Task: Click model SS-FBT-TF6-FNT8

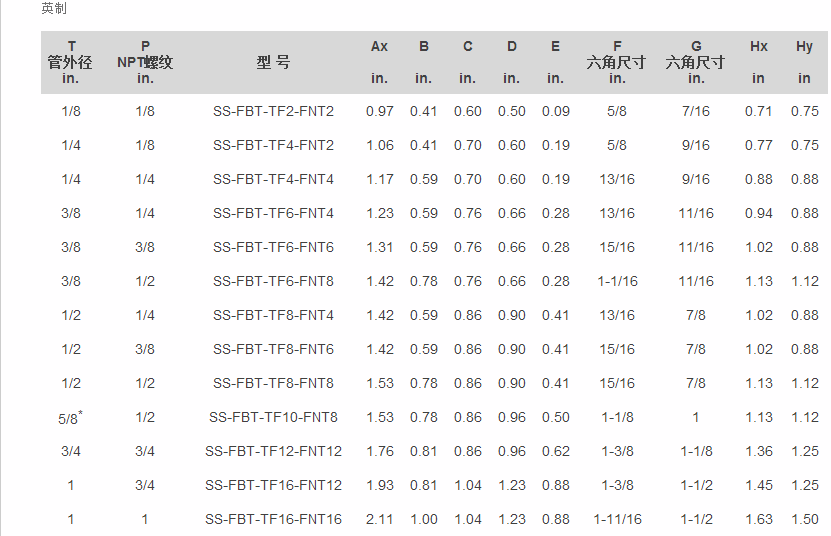Action: (273, 281)
